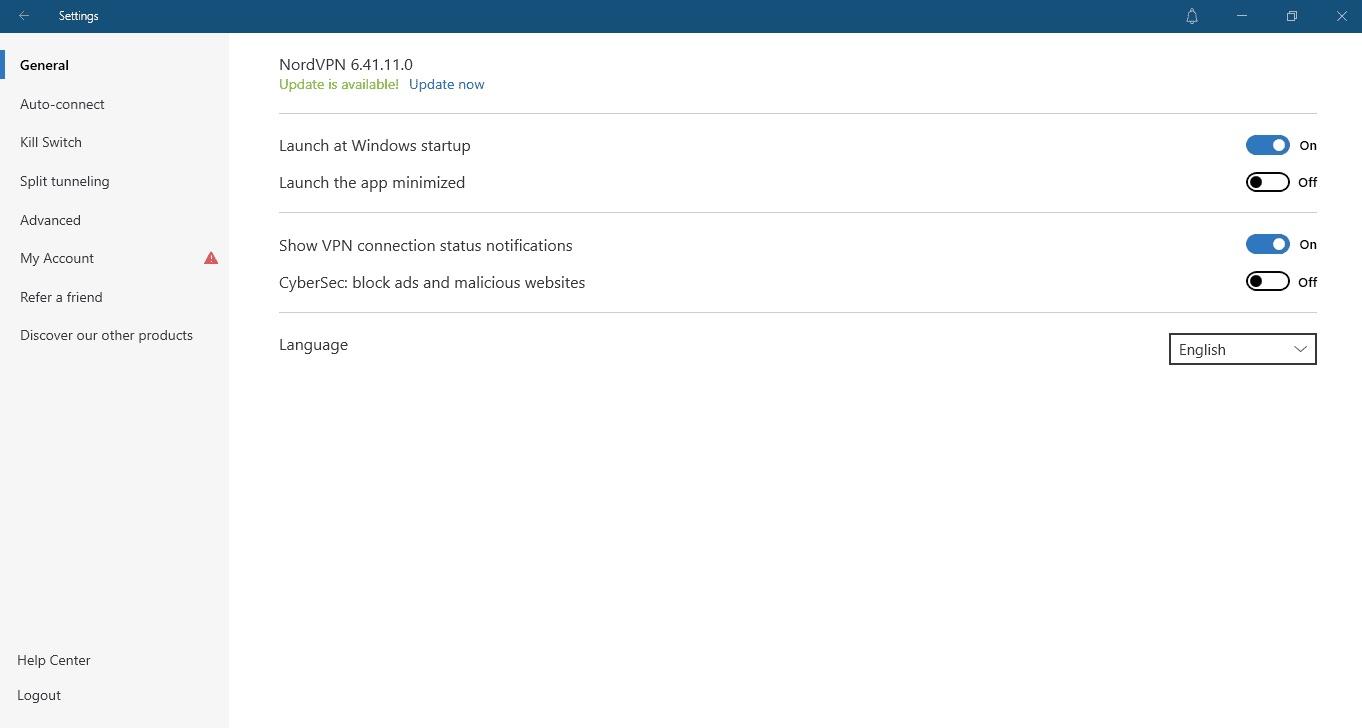This screenshot has height=728, width=1362.
Task: Open Split tunneling settings
Action: coord(65,181)
